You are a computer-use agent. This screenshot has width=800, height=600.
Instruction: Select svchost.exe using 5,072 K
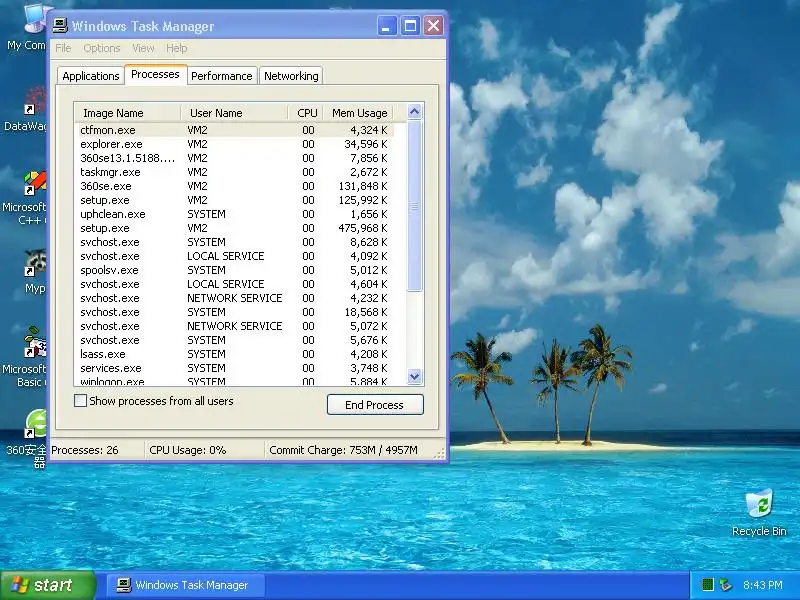[235, 326]
